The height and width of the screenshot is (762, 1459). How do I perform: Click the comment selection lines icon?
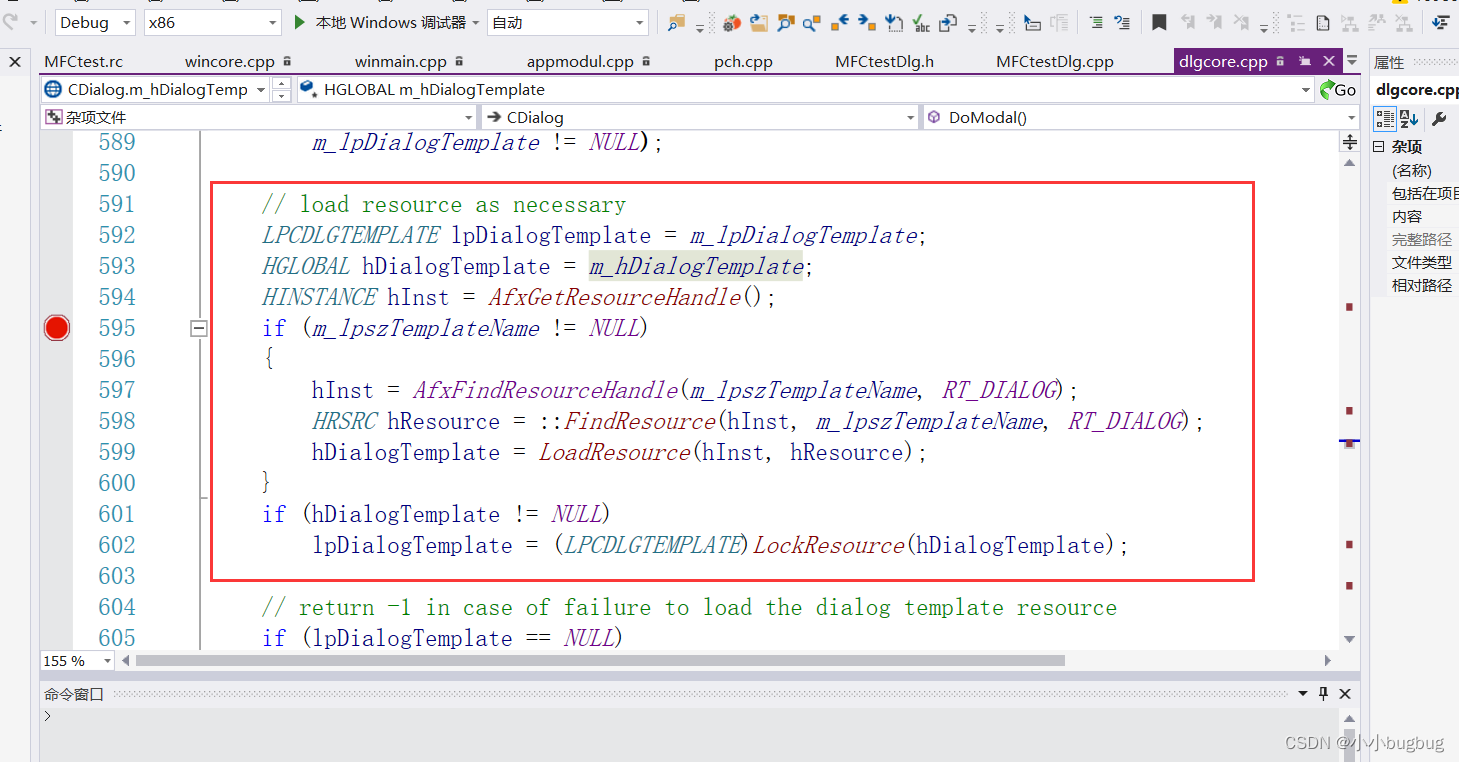[x=1096, y=22]
